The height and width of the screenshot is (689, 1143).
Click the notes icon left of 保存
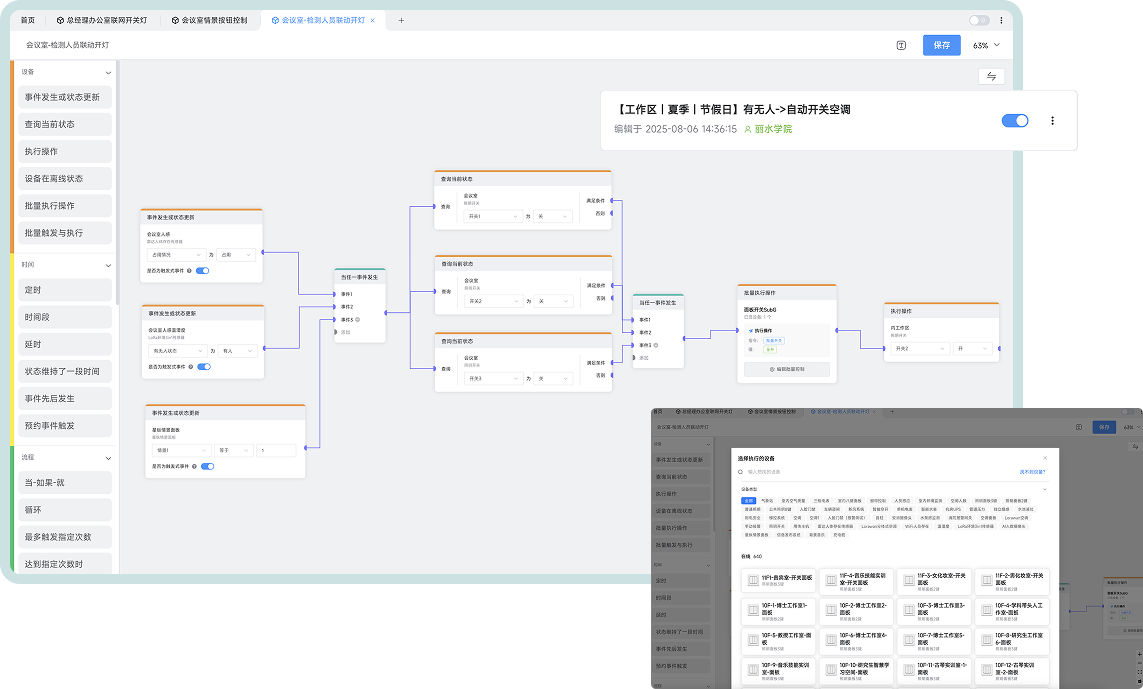coord(901,45)
